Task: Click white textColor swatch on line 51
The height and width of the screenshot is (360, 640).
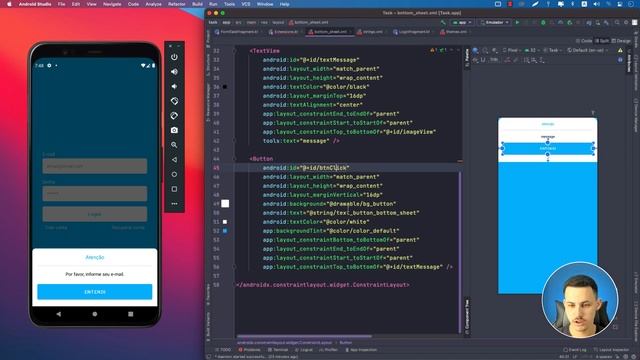Action: tap(225, 222)
